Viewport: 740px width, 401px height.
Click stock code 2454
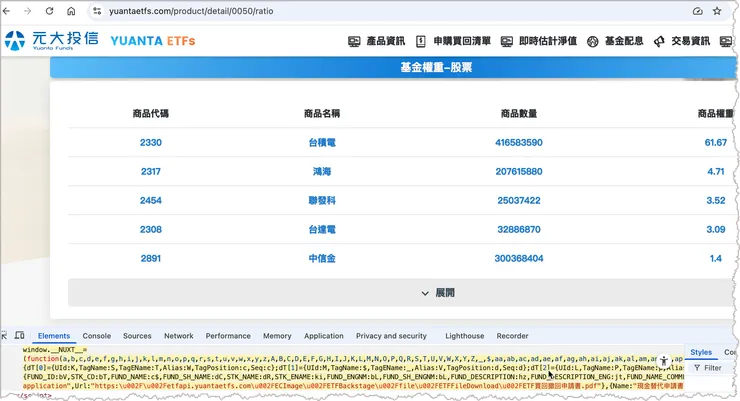(151, 200)
